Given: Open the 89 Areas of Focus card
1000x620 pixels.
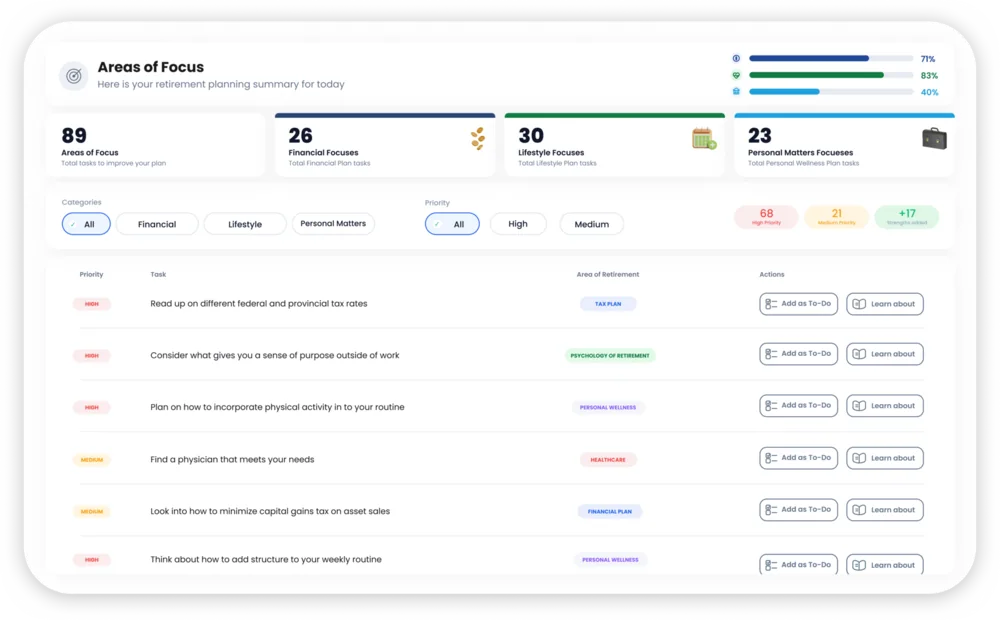Looking at the screenshot, I should point(155,145).
